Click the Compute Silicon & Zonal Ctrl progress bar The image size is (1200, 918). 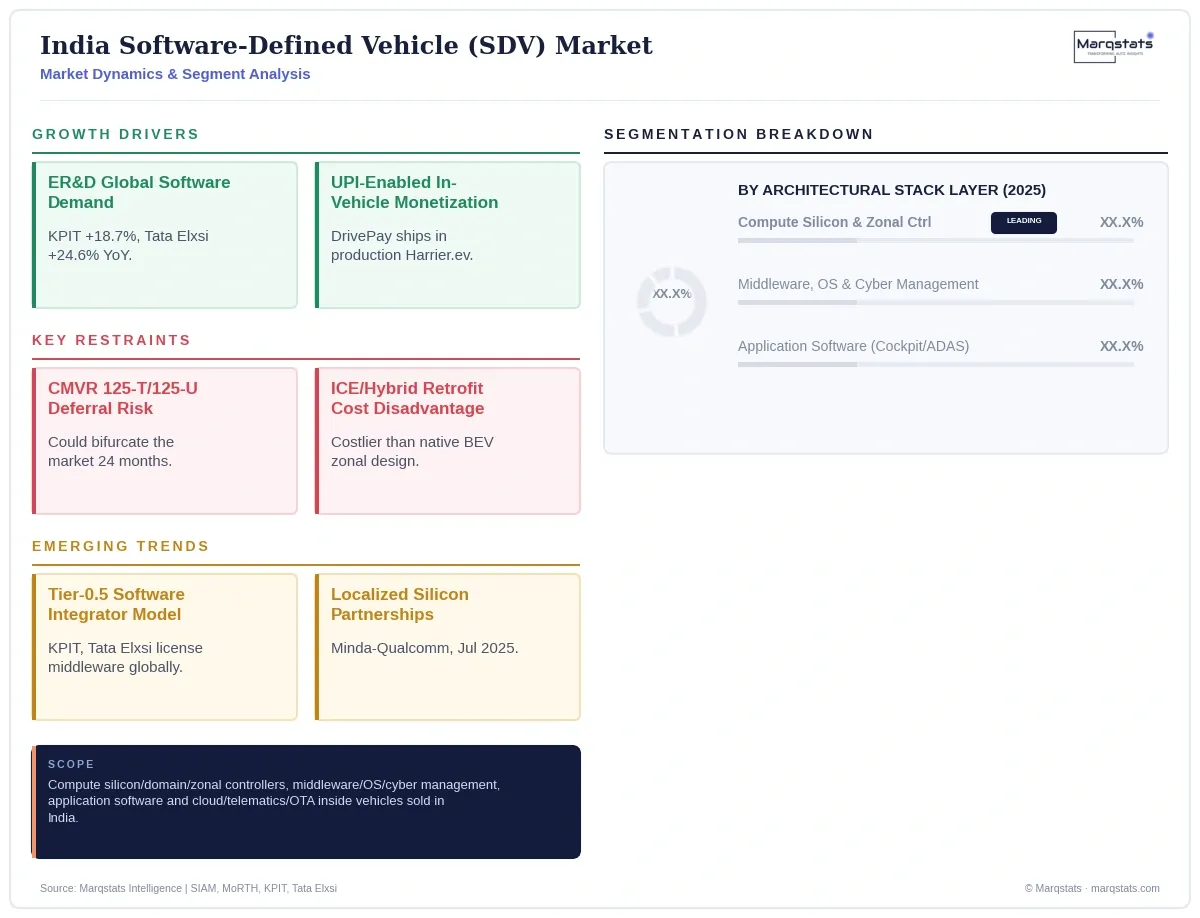click(936, 241)
